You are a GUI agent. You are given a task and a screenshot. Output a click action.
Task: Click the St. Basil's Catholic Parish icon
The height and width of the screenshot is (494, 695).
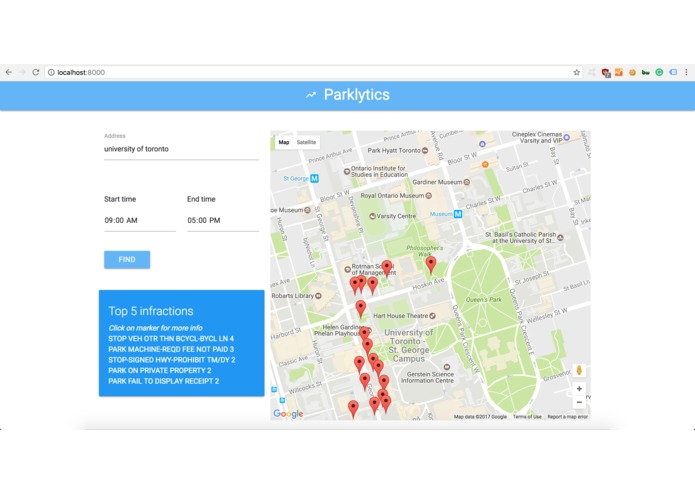point(560,238)
